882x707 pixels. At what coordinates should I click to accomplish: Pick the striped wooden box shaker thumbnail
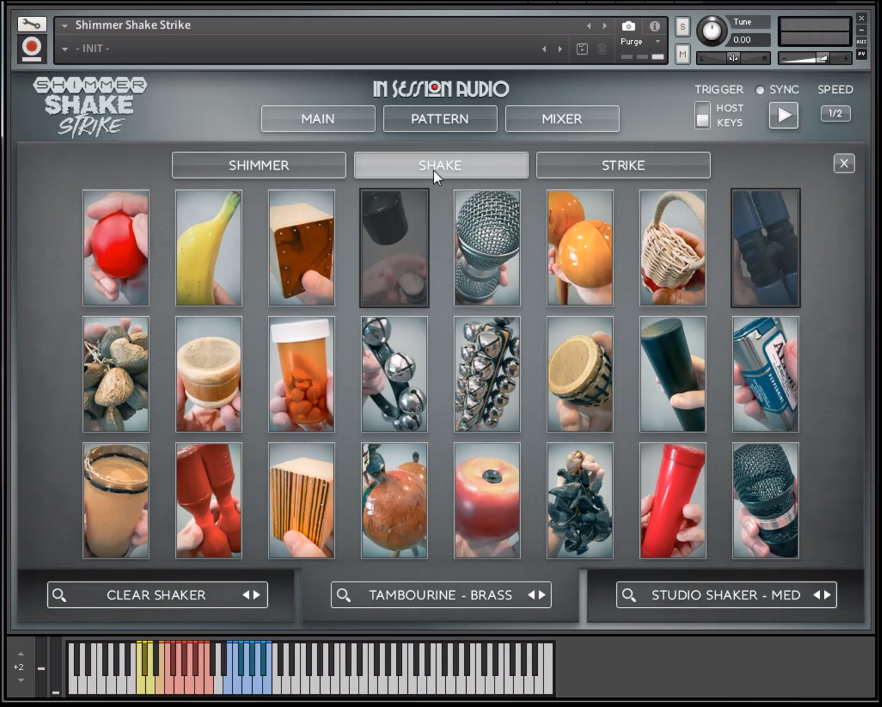(x=302, y=501)
